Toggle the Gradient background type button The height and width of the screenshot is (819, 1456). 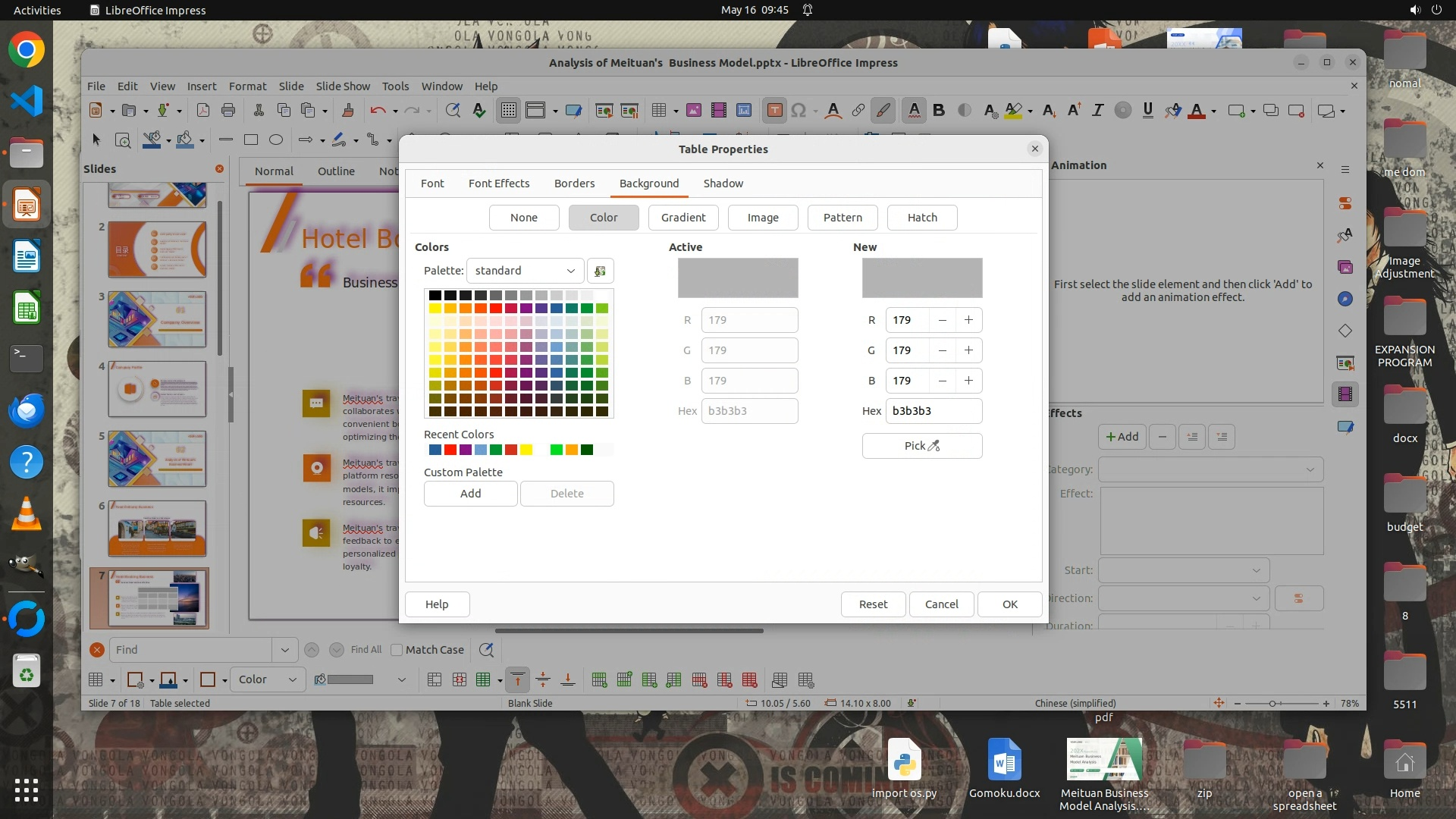point(682,218)
